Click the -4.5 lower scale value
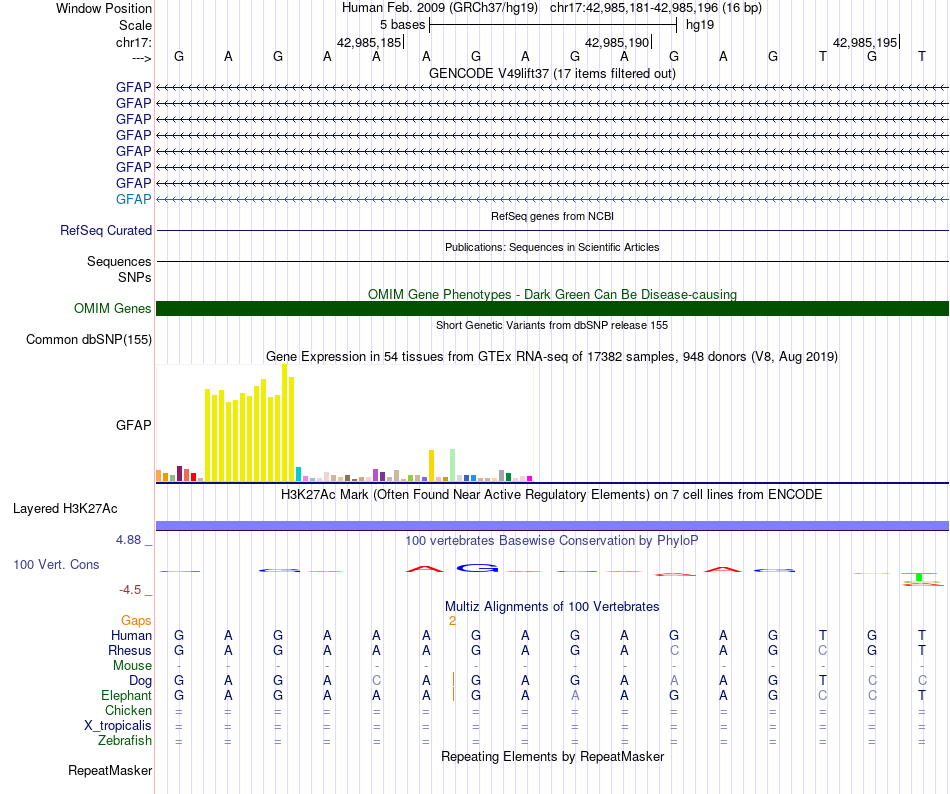This screenshot has width=950, height=794. [x=130, y=590]
